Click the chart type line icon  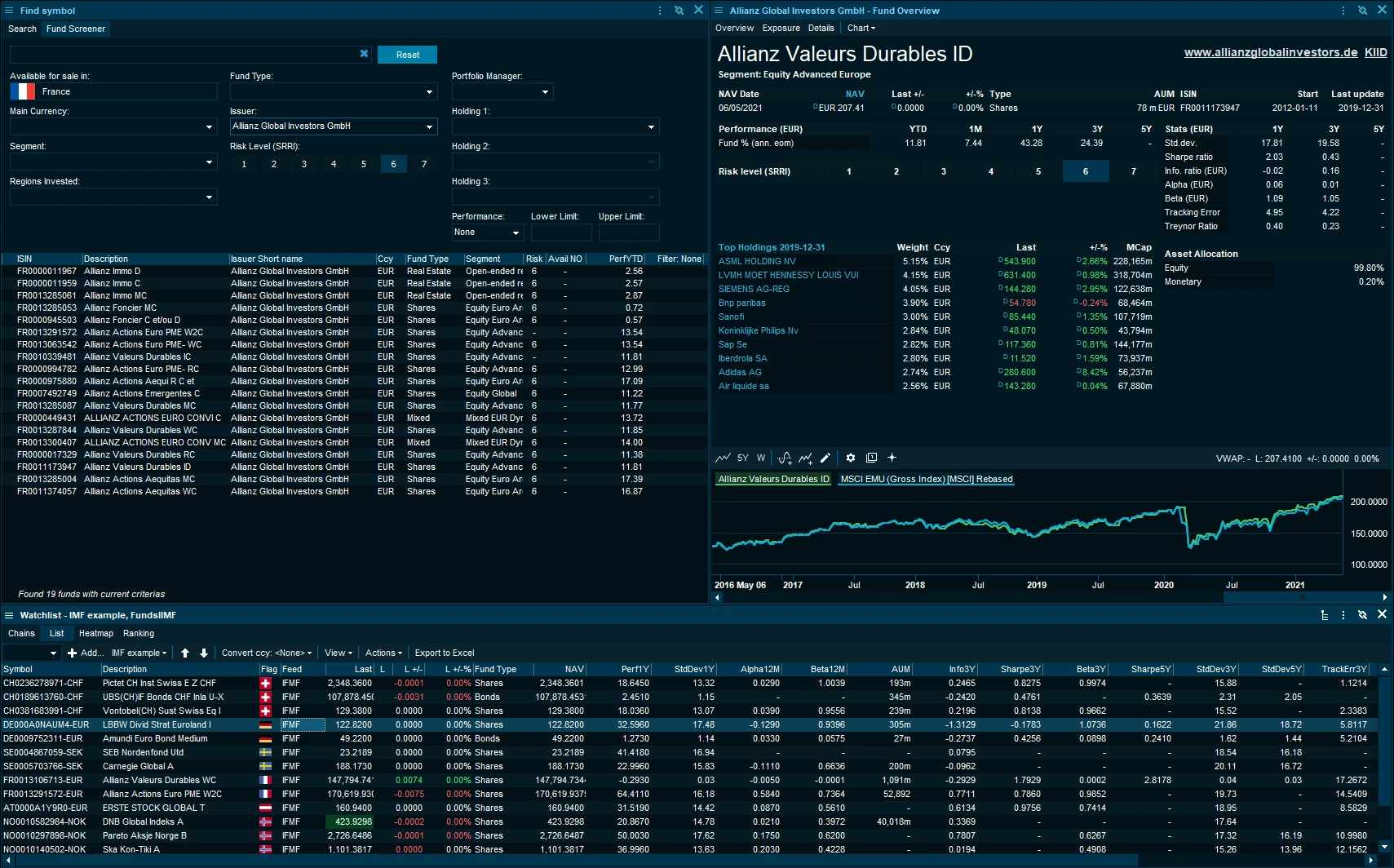(723, 458)
